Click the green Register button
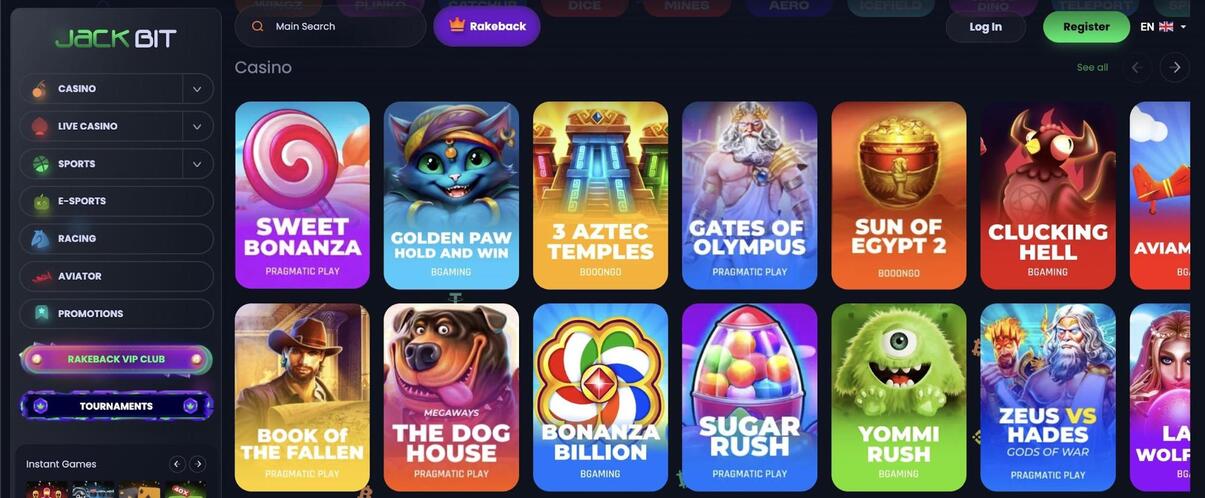Viewport: 1205px width, 498px height. click(x=1086, y=27)
